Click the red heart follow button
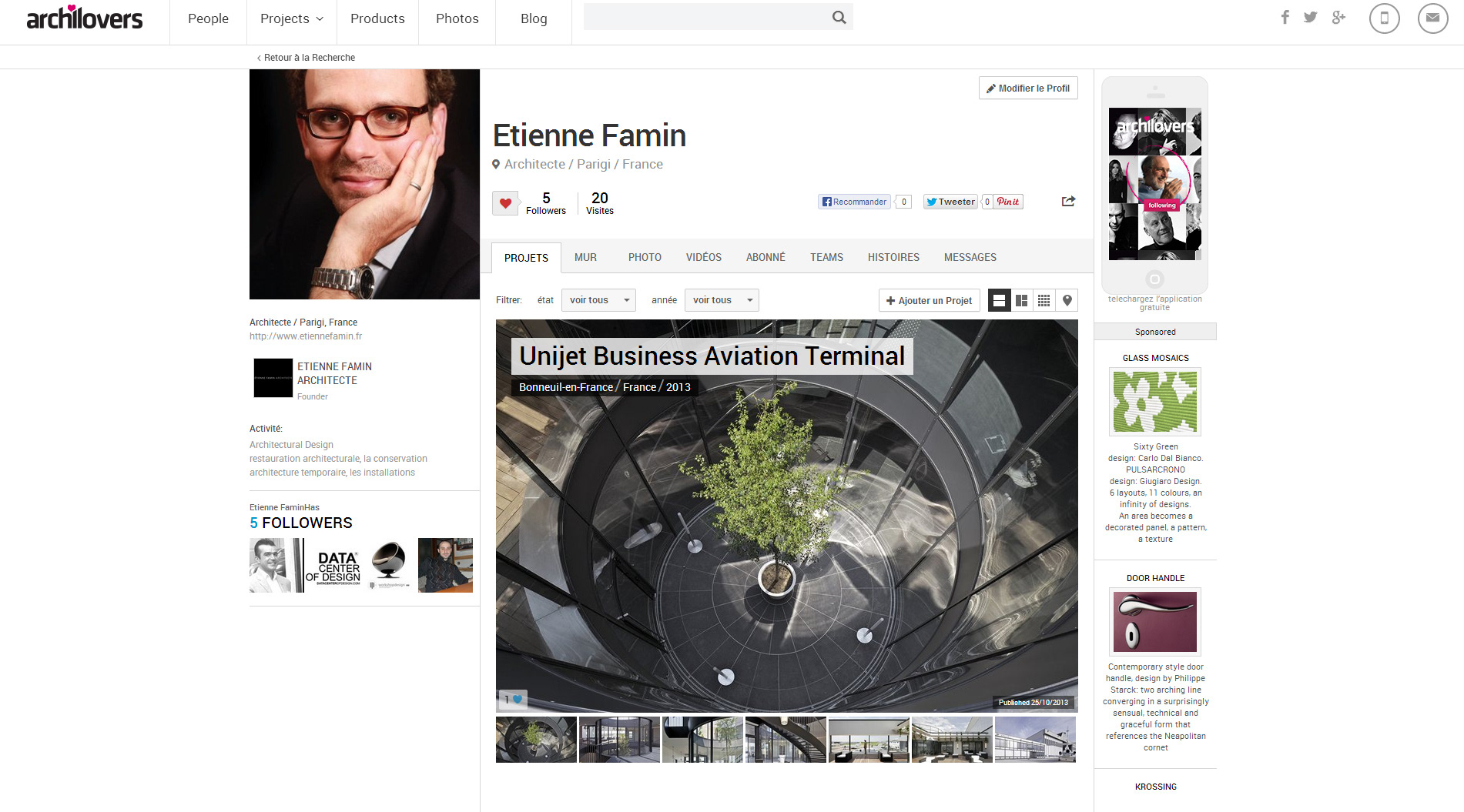This screenshot has height=812, width=1464. (x=505, y=203)
